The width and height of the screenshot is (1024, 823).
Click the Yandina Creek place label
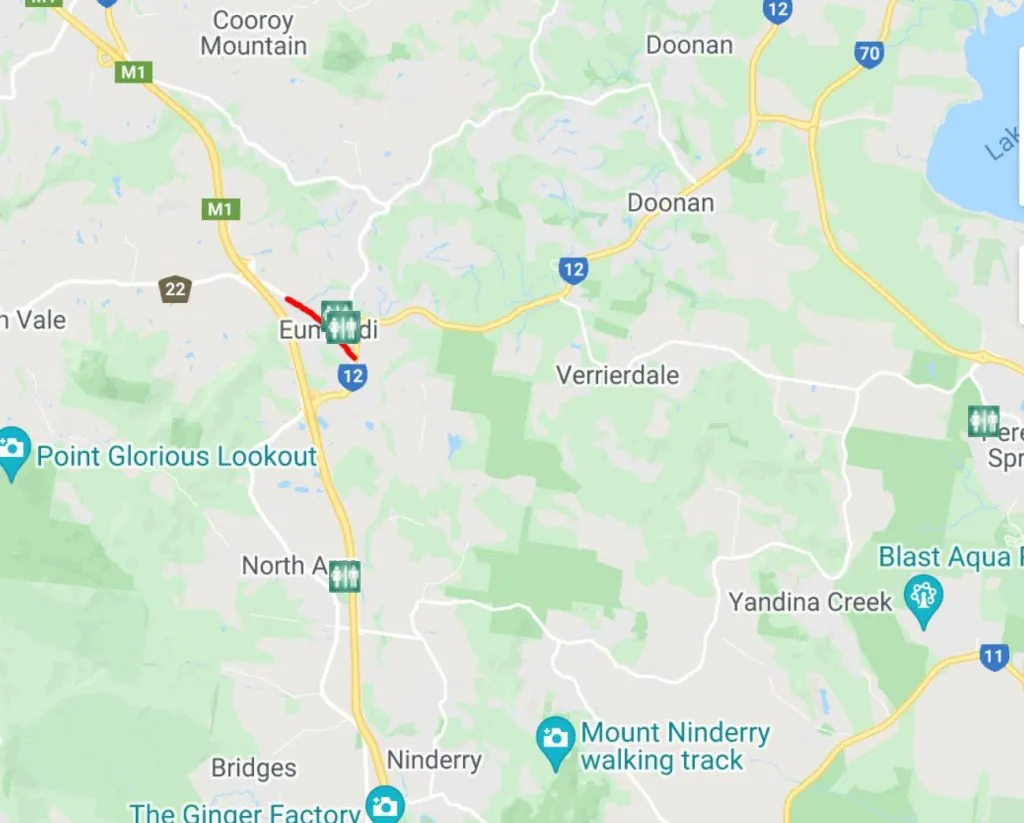(810, 602)
